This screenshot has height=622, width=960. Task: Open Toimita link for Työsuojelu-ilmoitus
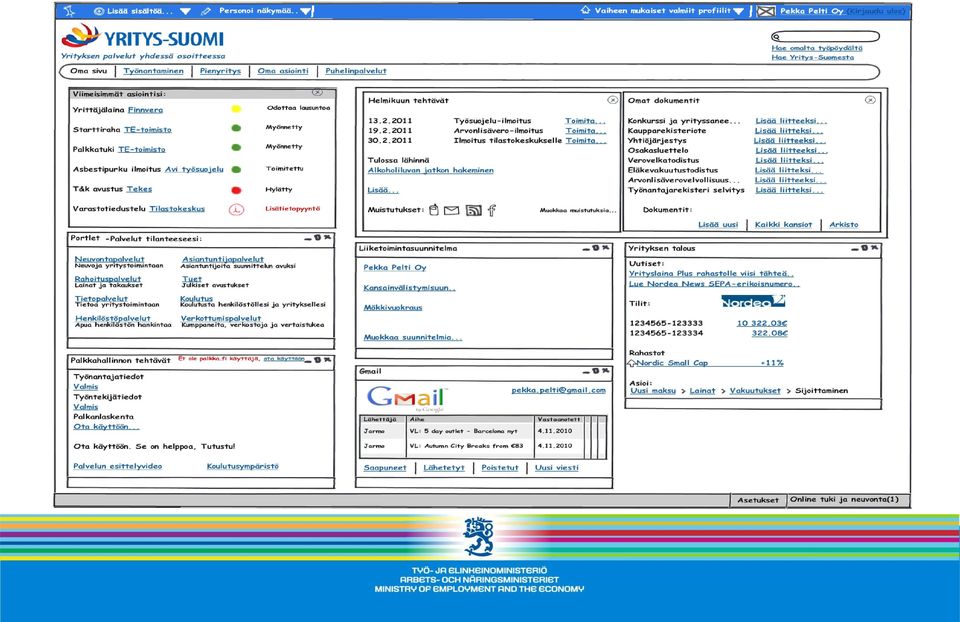[x=585, y=121]
